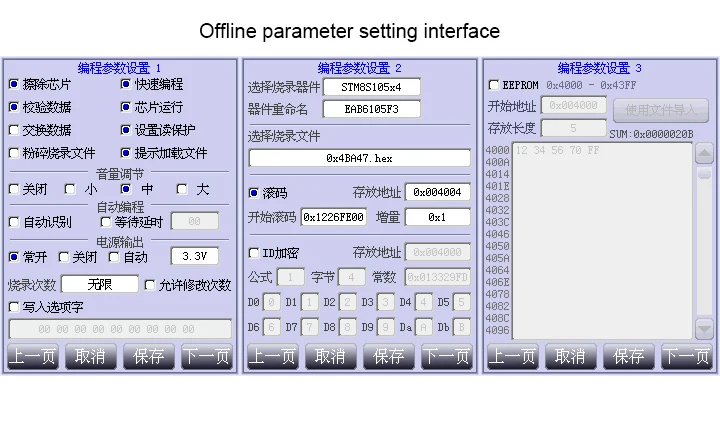Enable 允许修改次数 allow modify count

(150, 285)
